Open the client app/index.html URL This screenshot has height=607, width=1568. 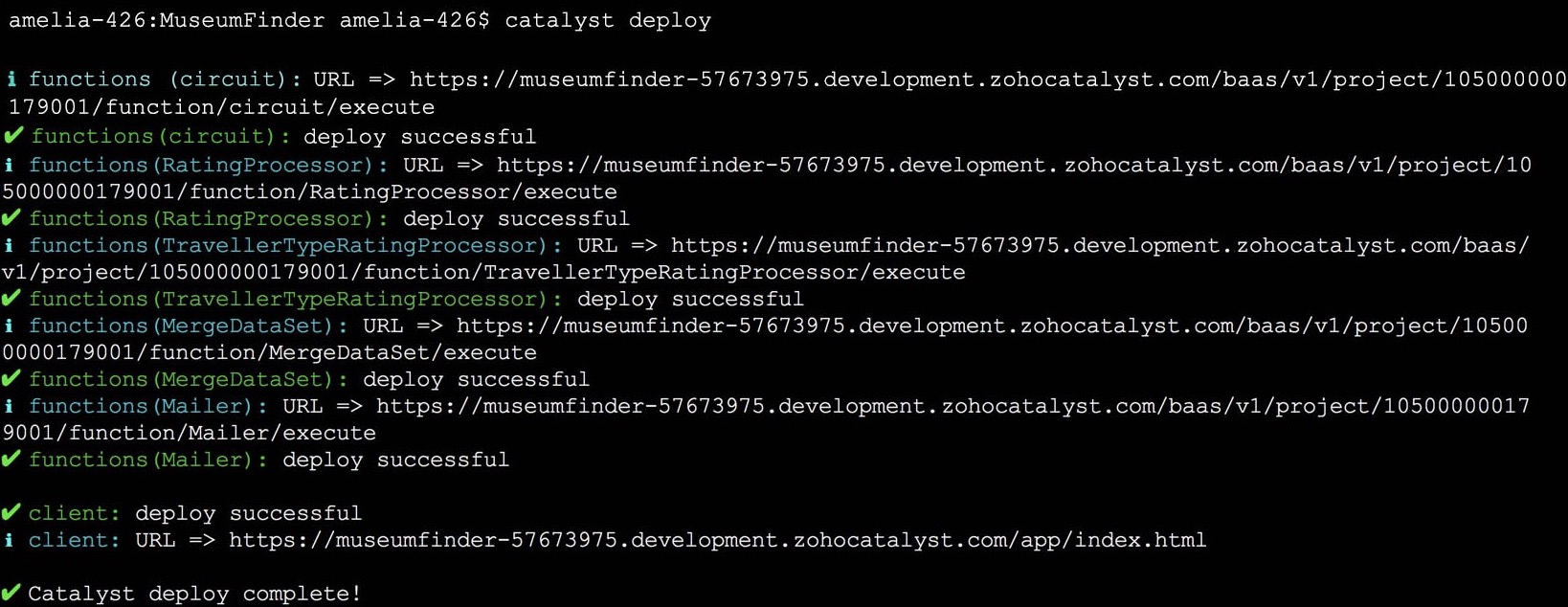click(717, 540)
